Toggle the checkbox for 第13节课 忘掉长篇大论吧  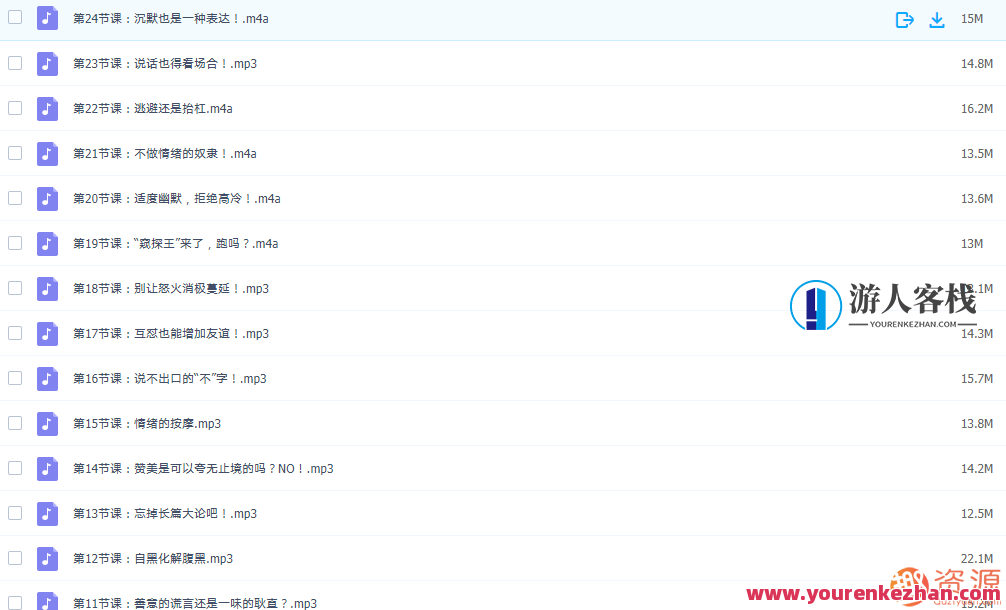[15, 513]
